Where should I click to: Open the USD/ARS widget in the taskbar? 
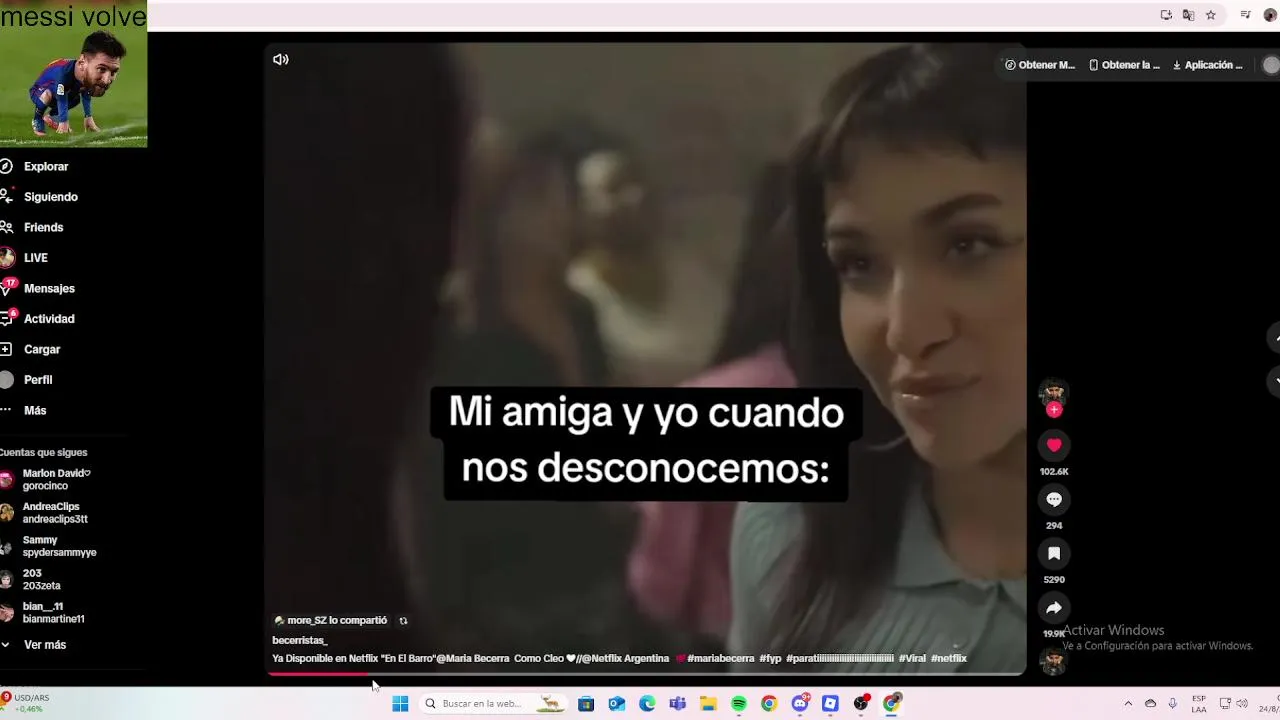25,703
